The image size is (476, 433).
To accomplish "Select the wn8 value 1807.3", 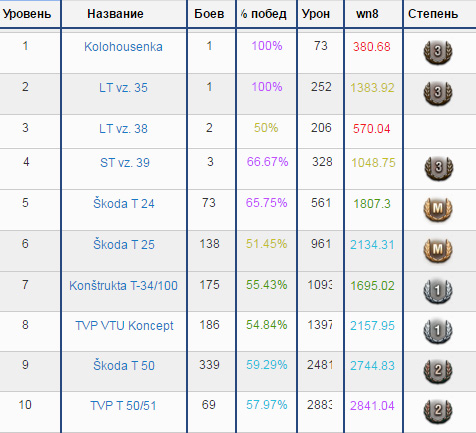I will 372,203.
